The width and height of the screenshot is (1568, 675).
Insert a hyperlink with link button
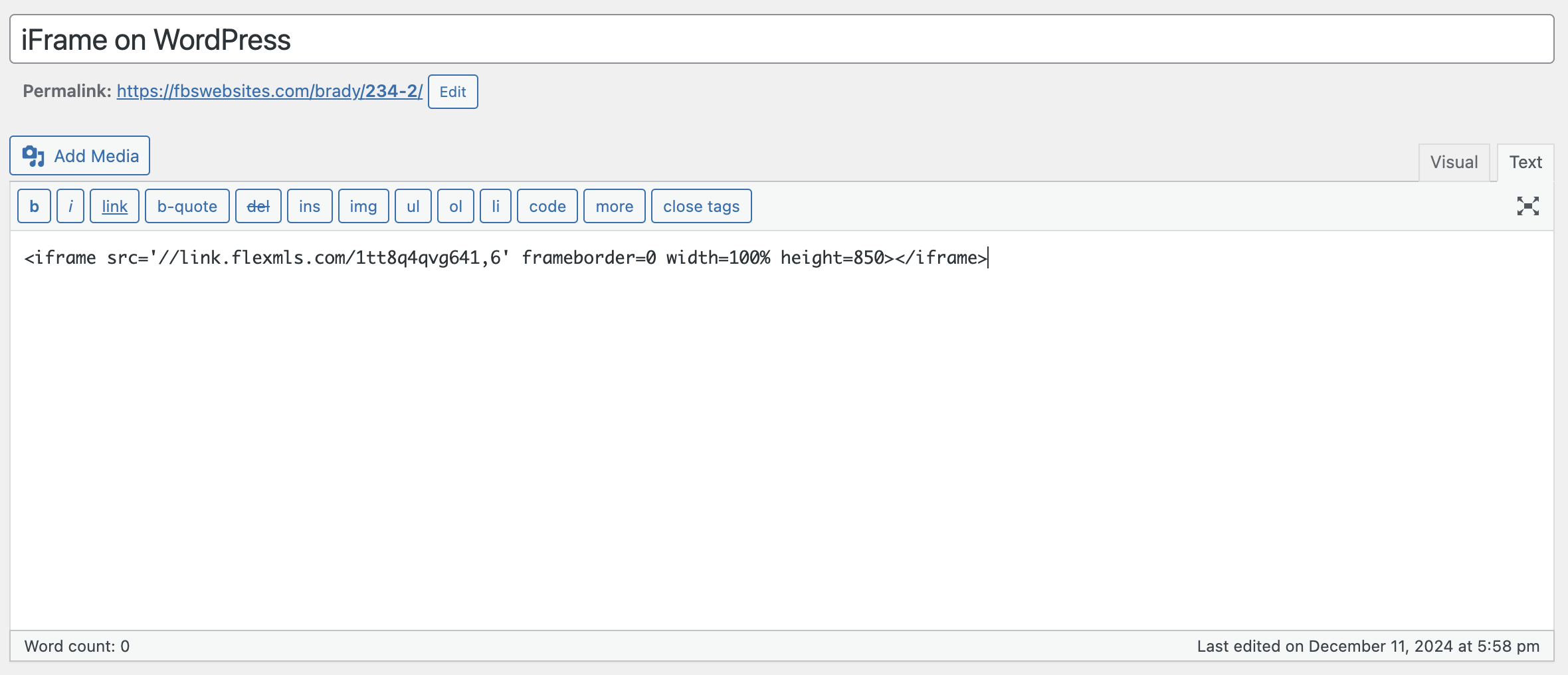coord(114,206)
